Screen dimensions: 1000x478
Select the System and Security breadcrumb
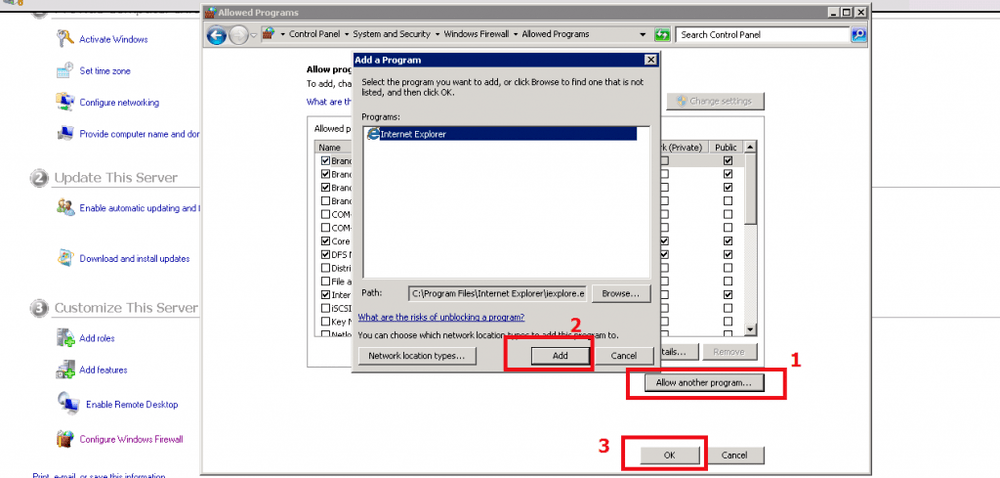coord(392,34)
